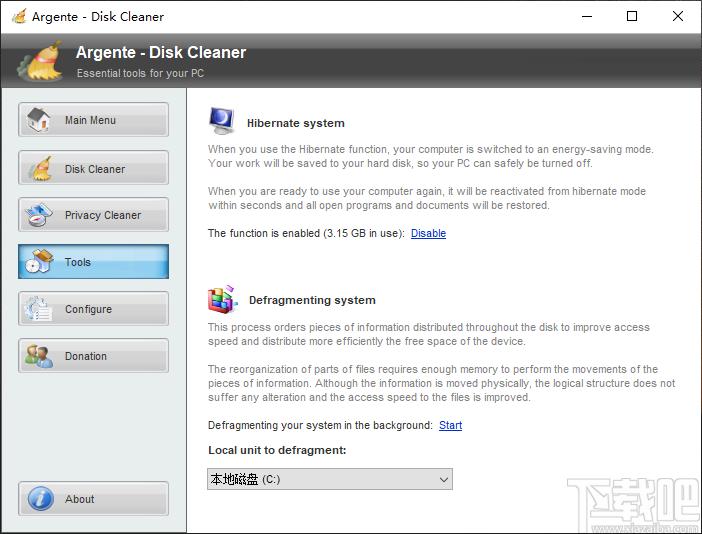
Task: Click the title bar app icon
Action: point(19,17)
